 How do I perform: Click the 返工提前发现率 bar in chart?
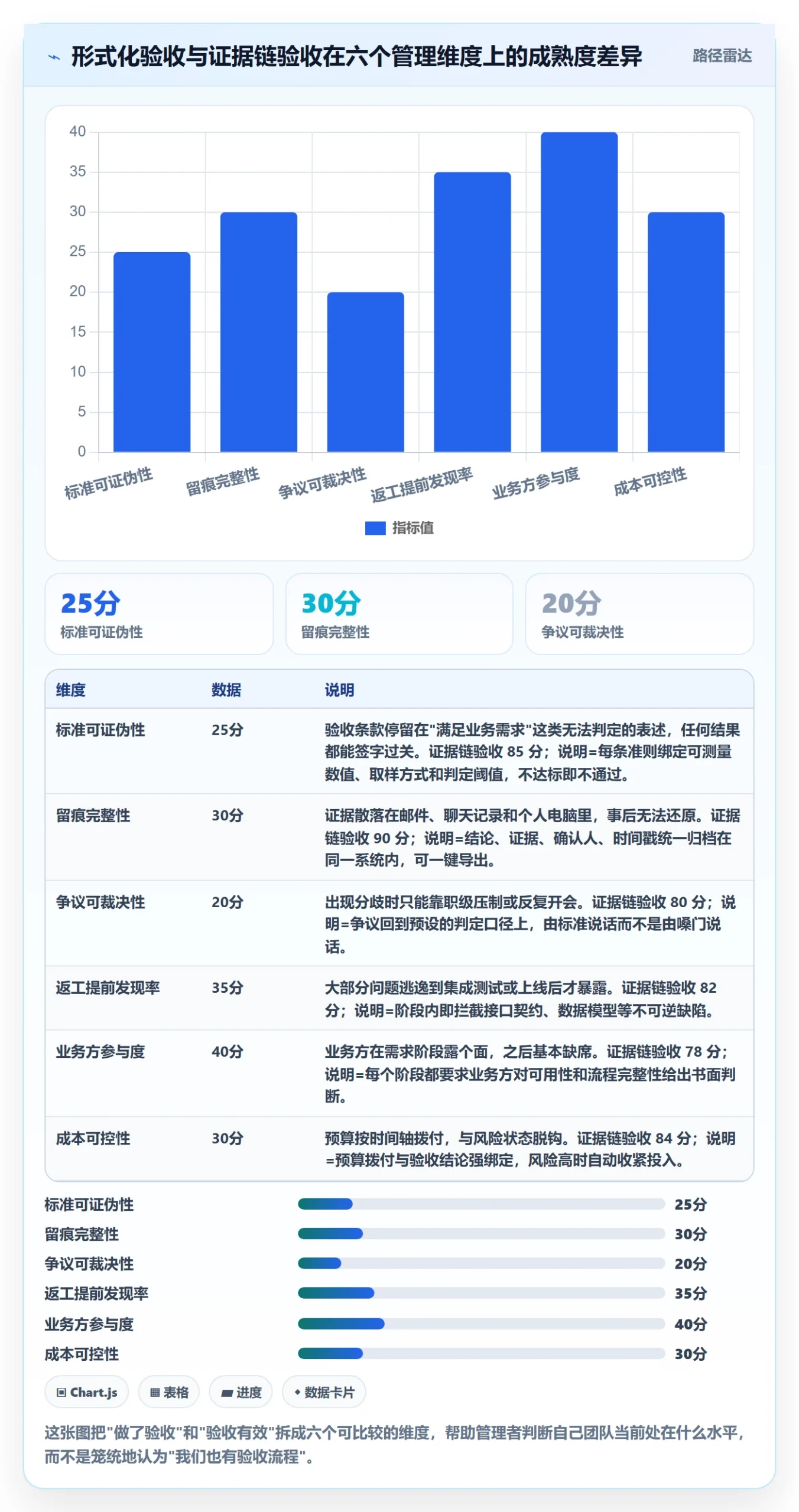(x=472, y=312)
